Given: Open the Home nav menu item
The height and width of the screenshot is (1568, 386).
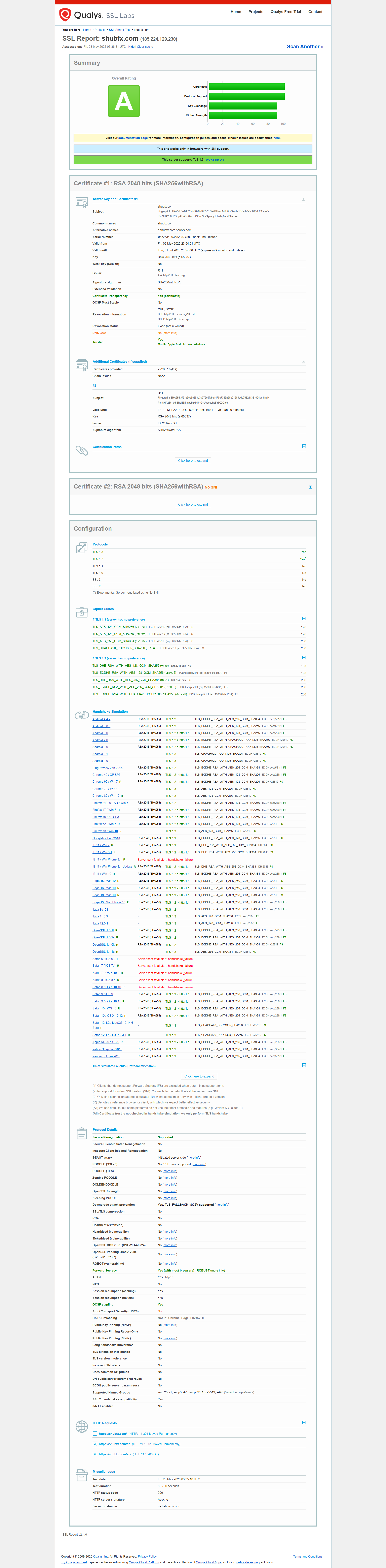Looking at the screenshot, I should (236, 11).
